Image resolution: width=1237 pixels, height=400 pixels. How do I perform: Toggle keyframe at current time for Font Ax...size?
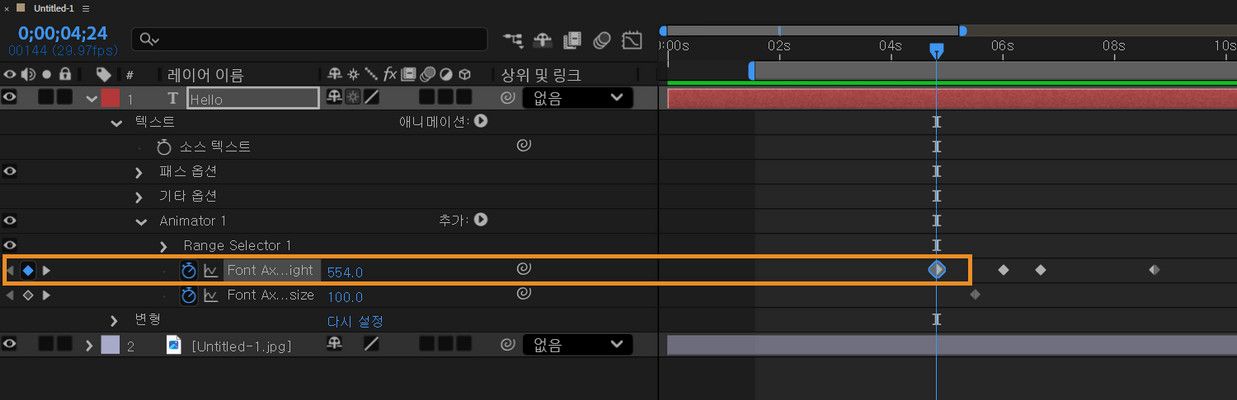(28, 296)
